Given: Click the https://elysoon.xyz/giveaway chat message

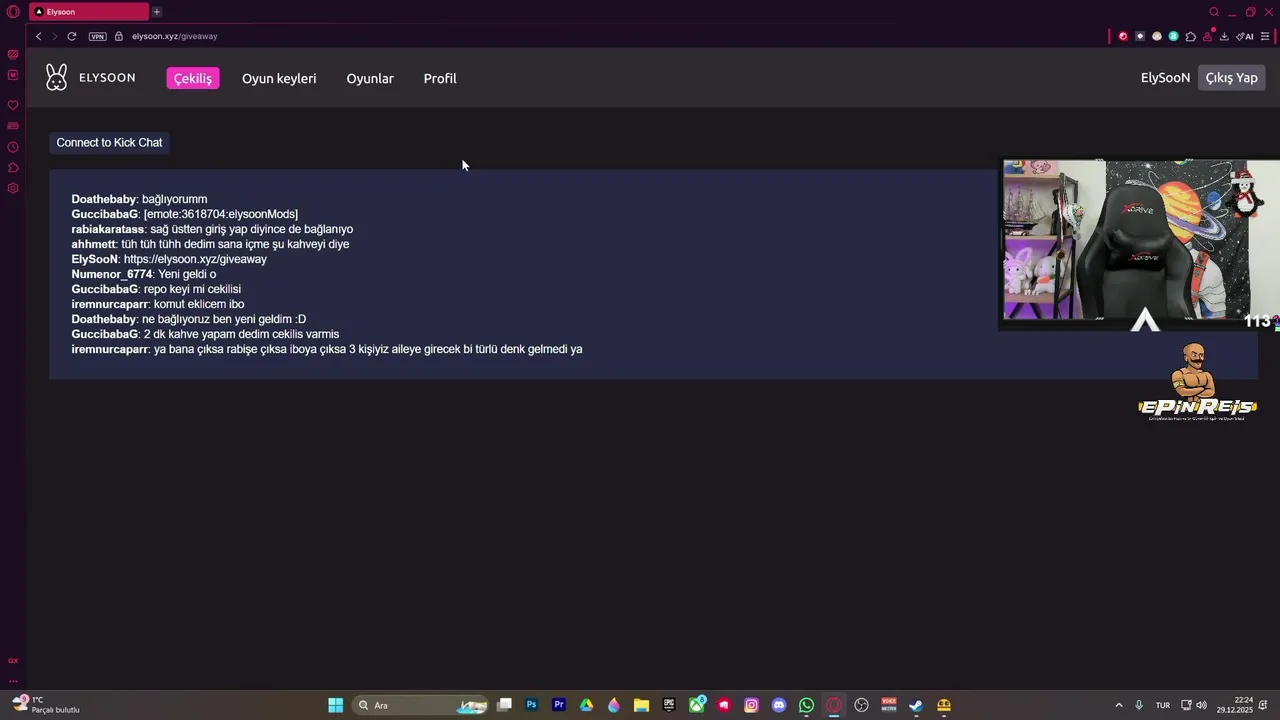Looking at the screenshot, I should click(195, 259).
